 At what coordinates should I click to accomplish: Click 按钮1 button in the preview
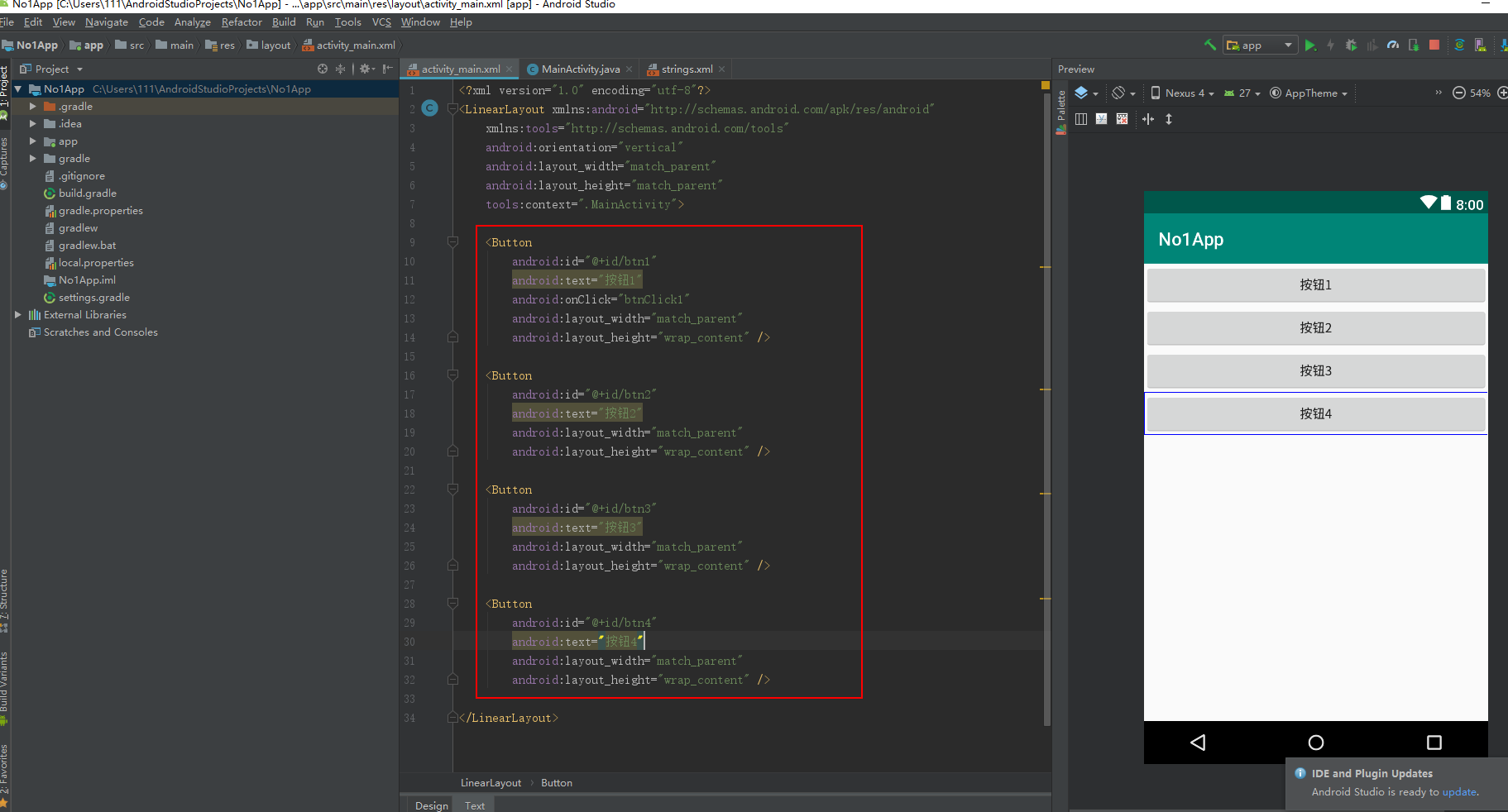(x=1315, y=285)
